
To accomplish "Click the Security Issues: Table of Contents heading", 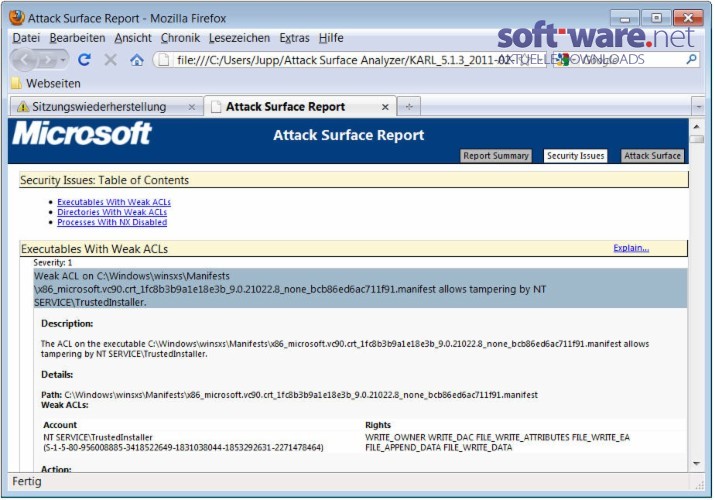I will [x=104, y=180].
